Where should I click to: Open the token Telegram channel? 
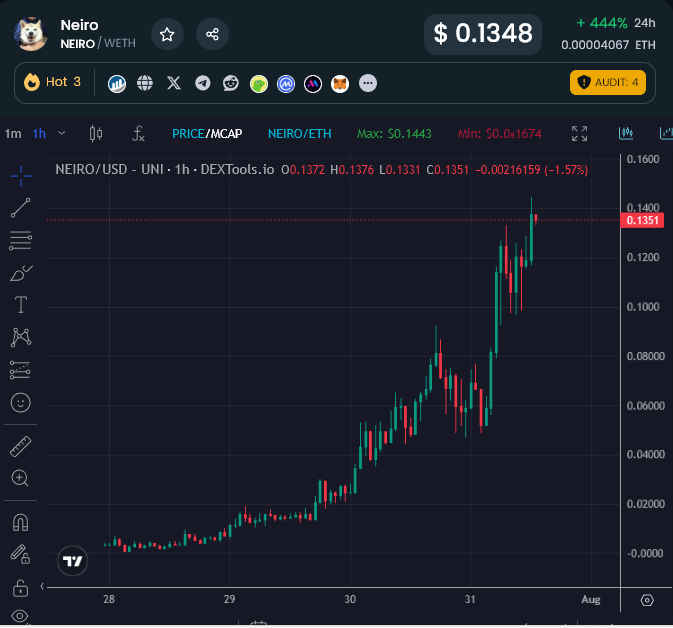click(x=203, y=83)
